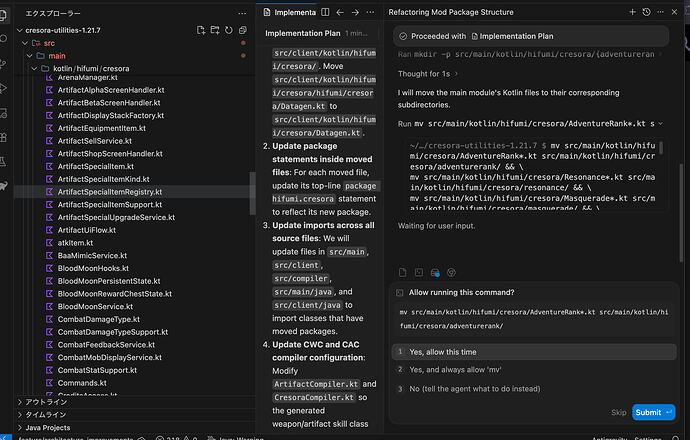Expand the 'Ran mkdir' command row

[530, 55]
